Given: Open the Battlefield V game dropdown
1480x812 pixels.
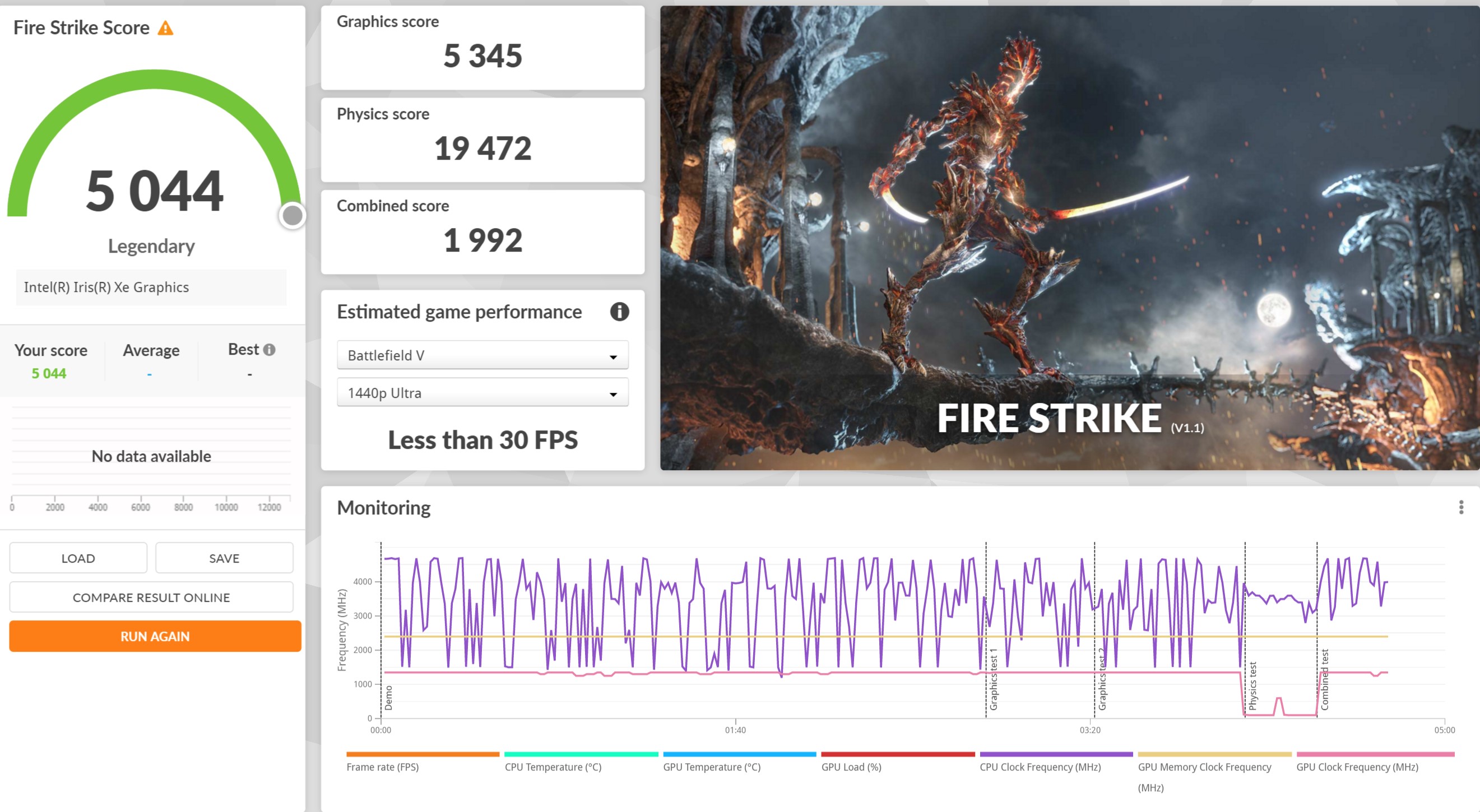Looking at the screenshot, I should tap(482, 355).
